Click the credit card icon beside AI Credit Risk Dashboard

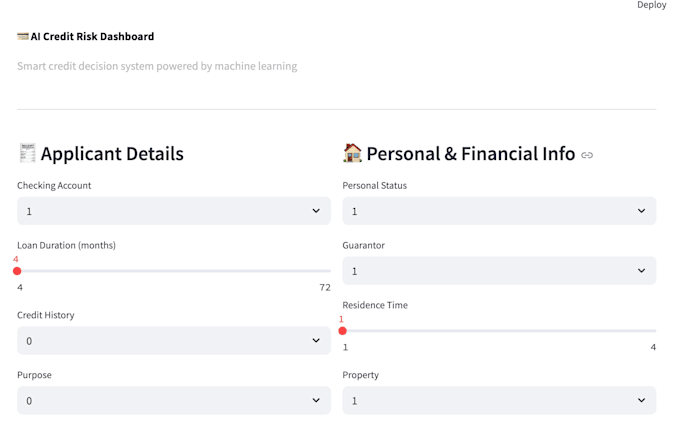point(23,36)
